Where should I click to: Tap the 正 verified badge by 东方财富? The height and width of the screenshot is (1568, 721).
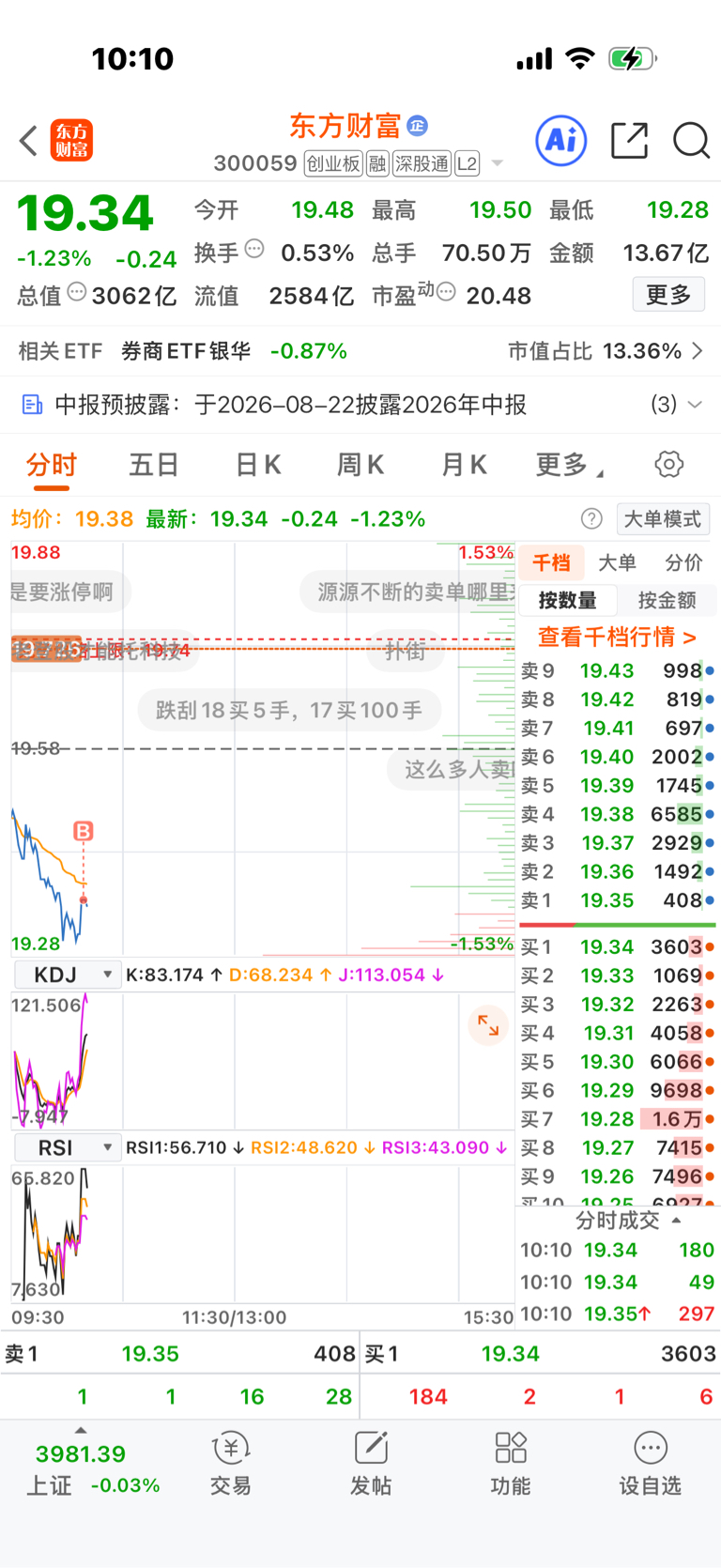click(x=417, y=125)
